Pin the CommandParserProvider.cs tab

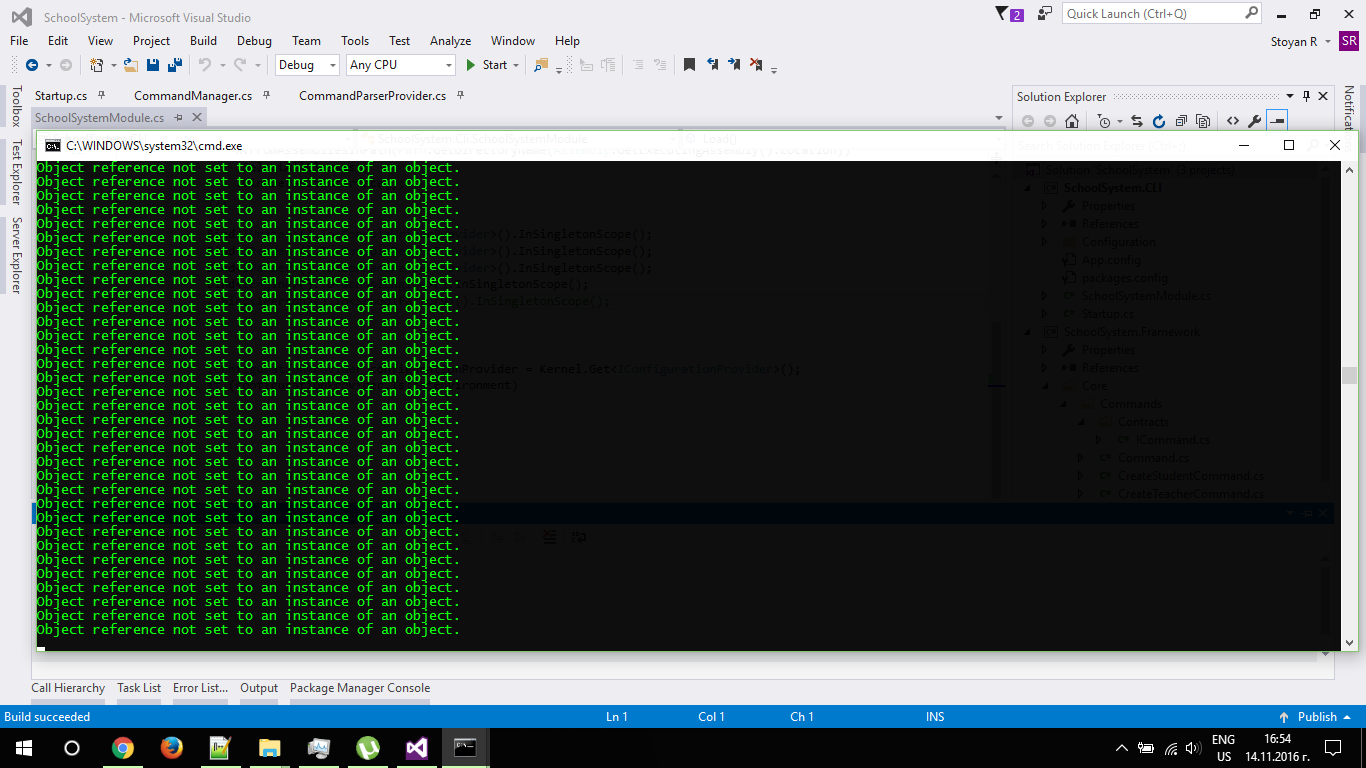(x=460, y=96)
